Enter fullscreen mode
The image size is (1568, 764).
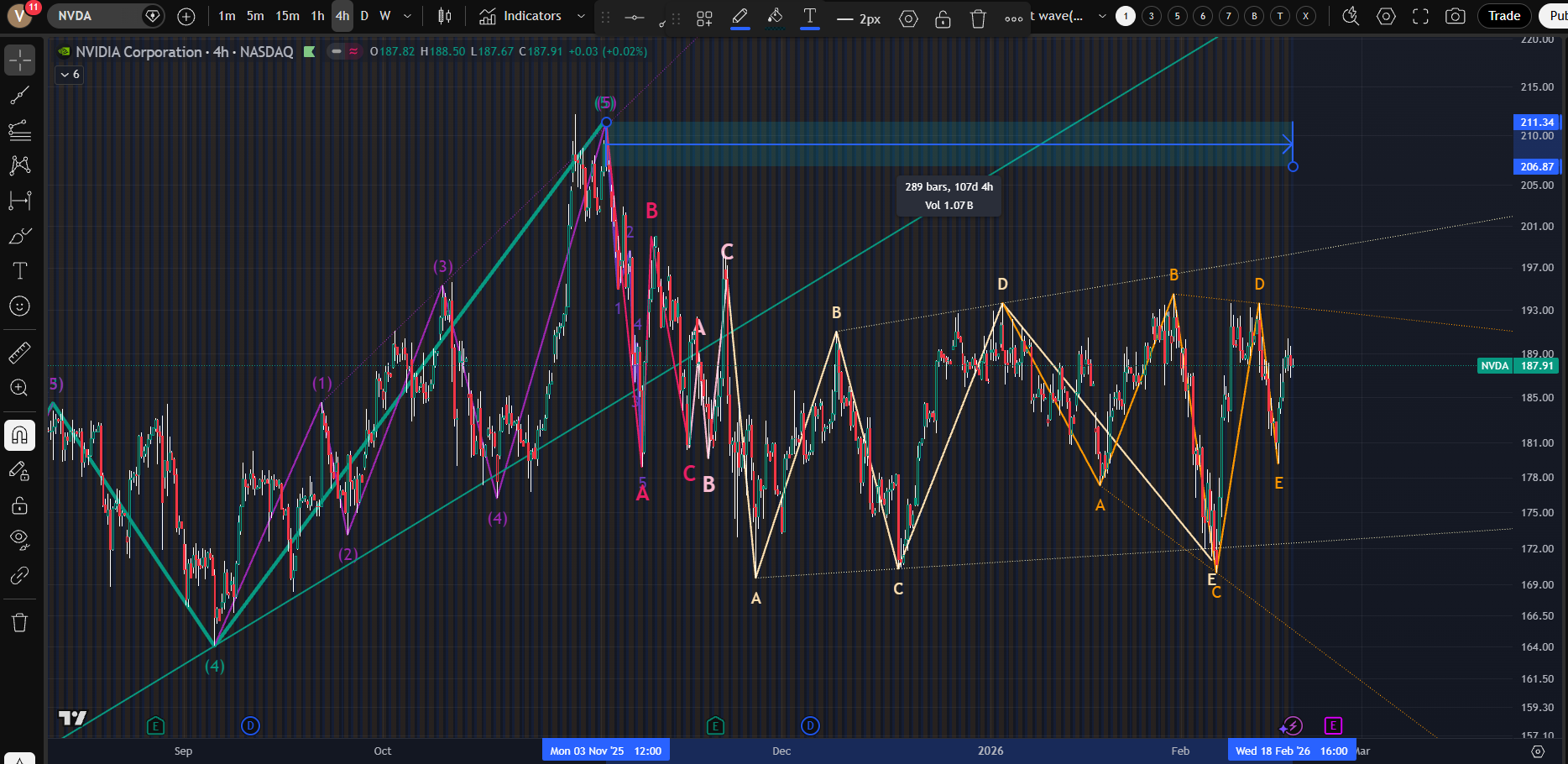[x=1420, y=16]
